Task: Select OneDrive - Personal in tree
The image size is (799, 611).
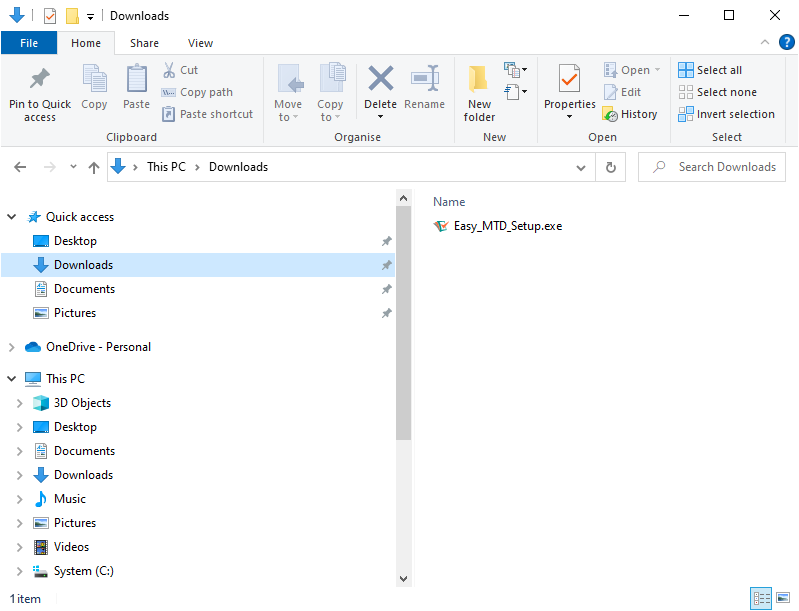Action: tap(98, 347)
